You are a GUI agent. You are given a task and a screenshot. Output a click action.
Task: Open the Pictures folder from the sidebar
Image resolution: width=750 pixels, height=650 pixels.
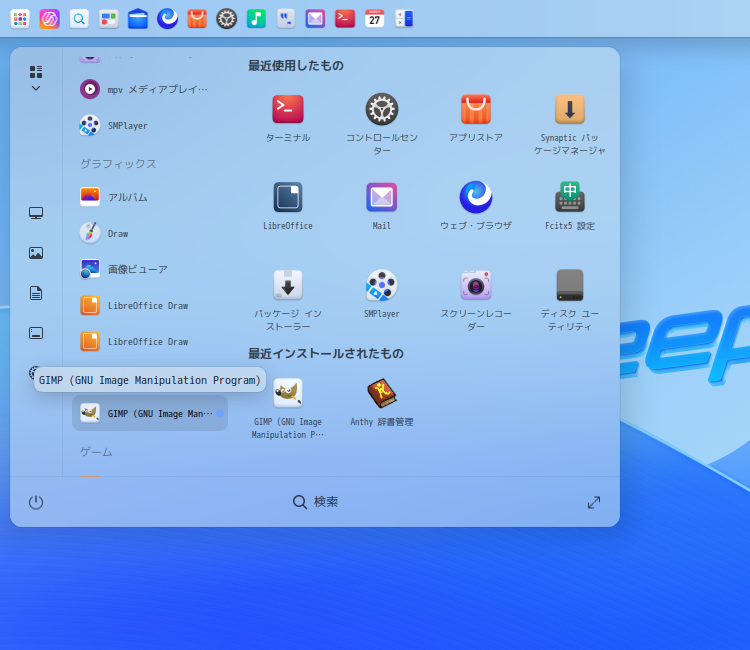(x=36, y=253)
